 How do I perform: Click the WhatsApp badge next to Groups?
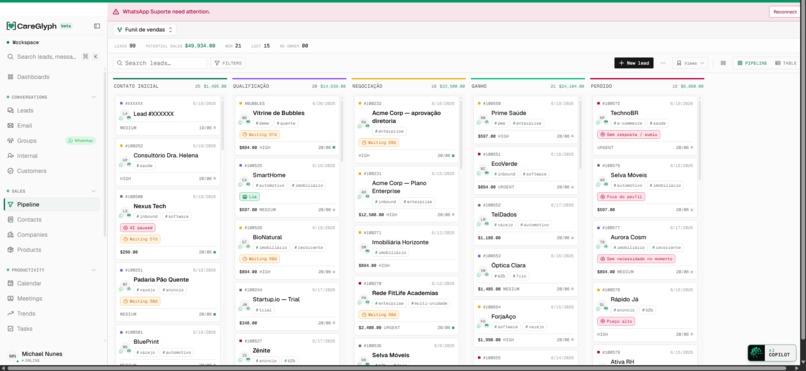[x=80, y=140]
